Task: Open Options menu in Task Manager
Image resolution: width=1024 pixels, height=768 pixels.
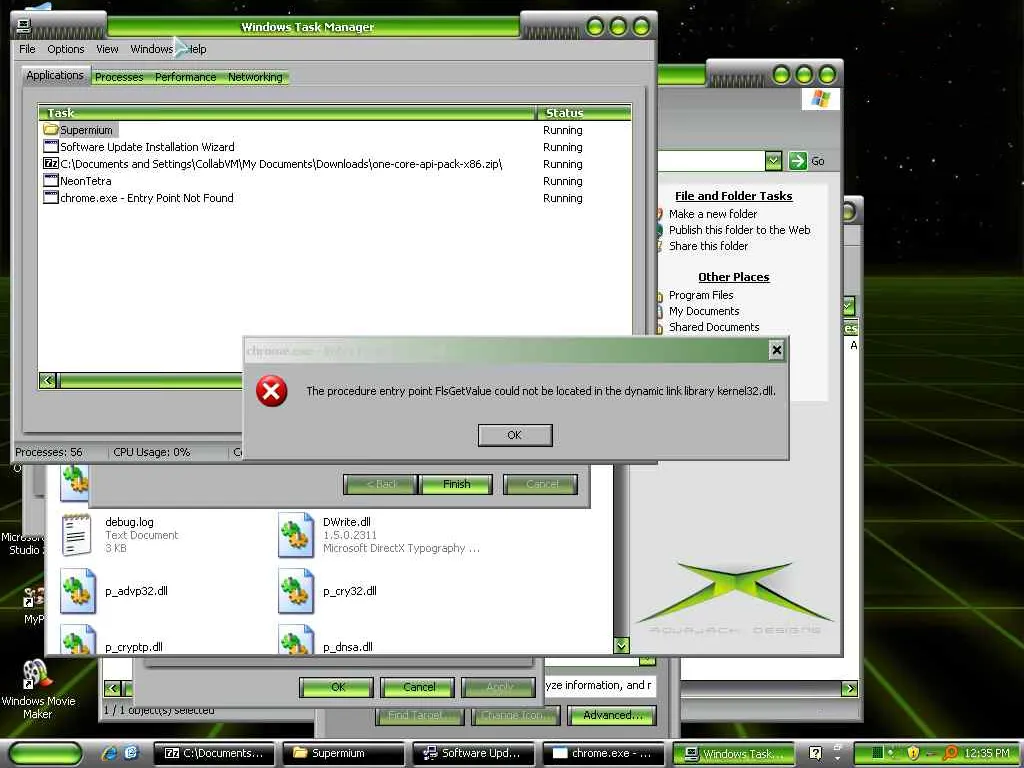Action: pyautogui.click(x=65, y=49)
